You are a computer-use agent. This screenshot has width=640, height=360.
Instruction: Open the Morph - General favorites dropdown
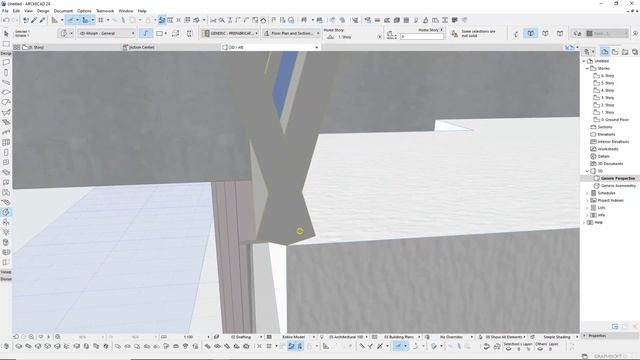tap(107, 33)
